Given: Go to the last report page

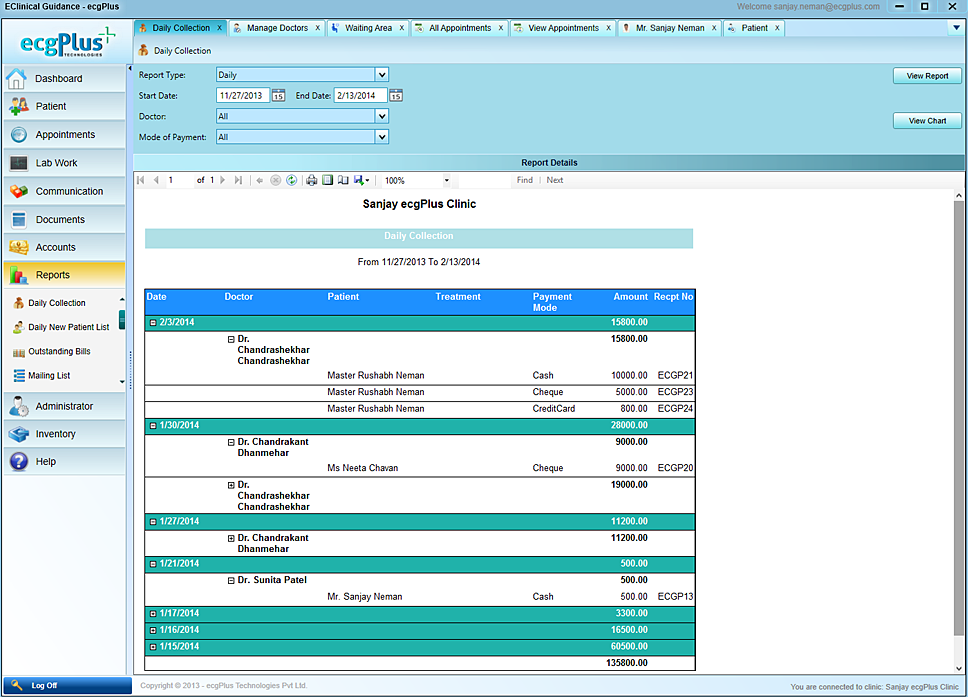Looking at the screenshot, I should [x=238, y=181].
